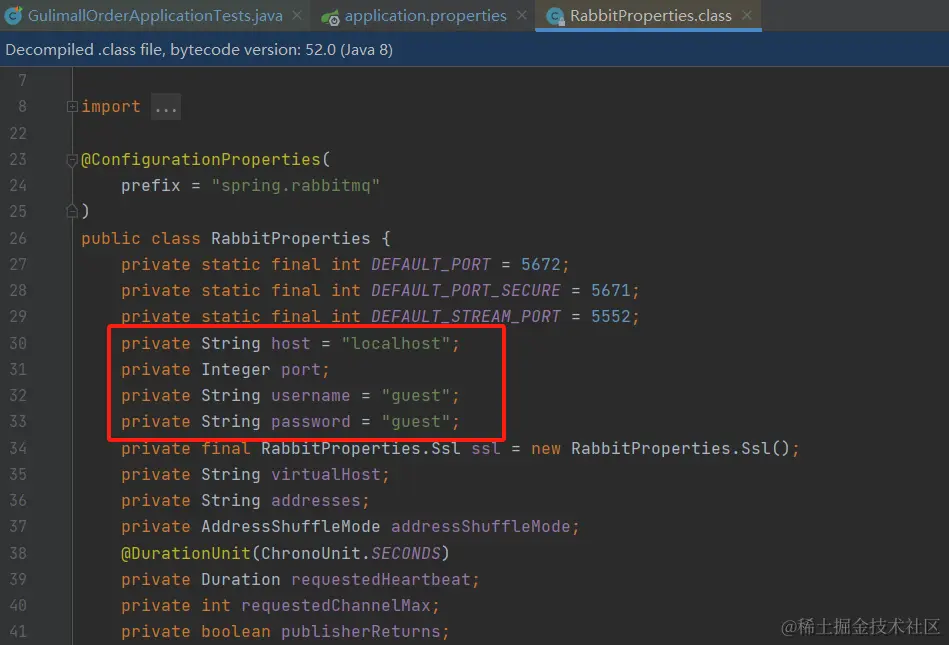Click the SECONDS enum constant
Screen dimensions: 949x645
pos(406,553)
